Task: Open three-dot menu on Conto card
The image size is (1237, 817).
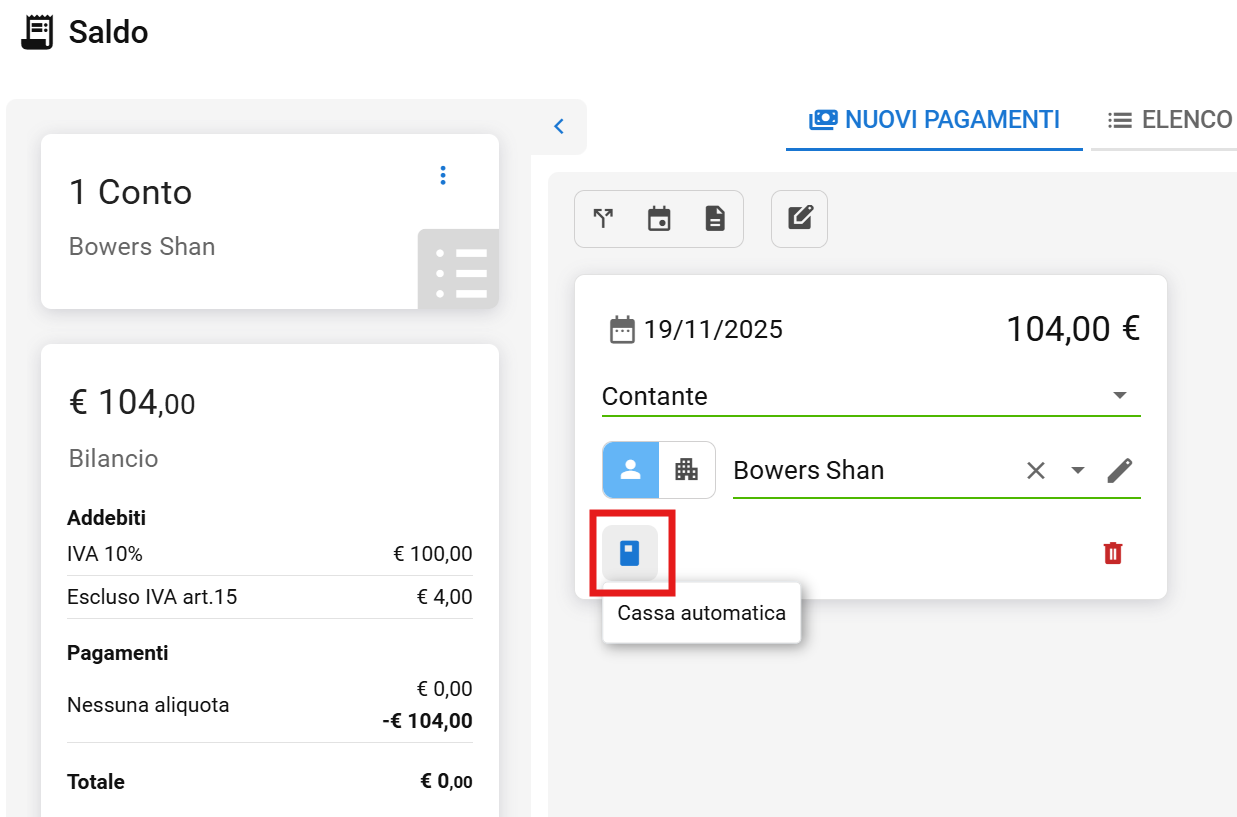Action: click(443, 176)
